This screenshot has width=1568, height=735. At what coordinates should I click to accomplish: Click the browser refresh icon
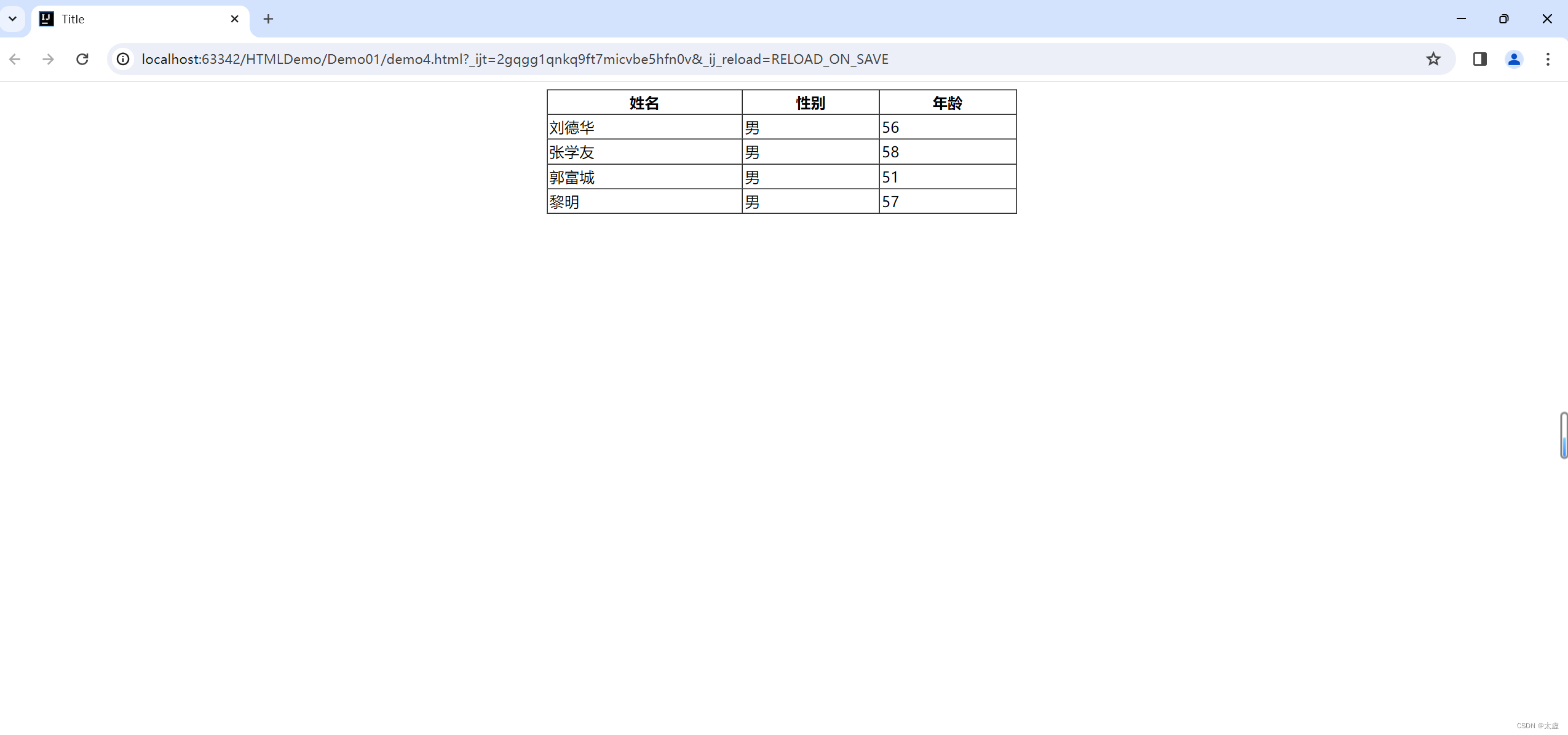pyautogui.click(x=83, y=59)
